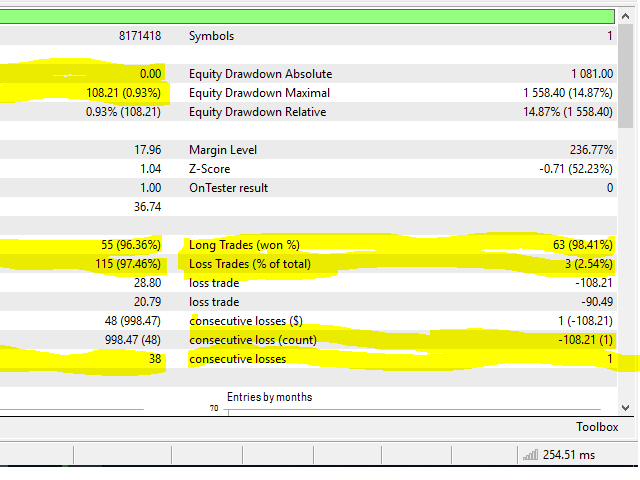The image size is (640, 480).
Task: Click the 1 558.40 (14.87%) drawdown value
Action: 567,93
